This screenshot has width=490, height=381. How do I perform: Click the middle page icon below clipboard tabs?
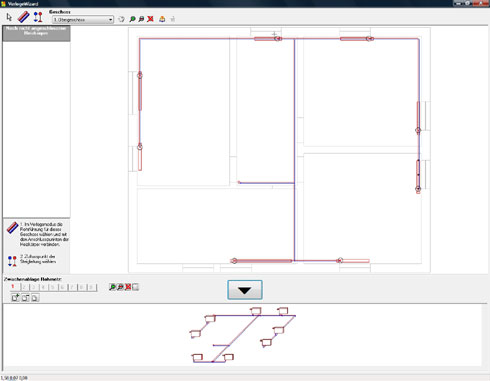coord(25,298)
